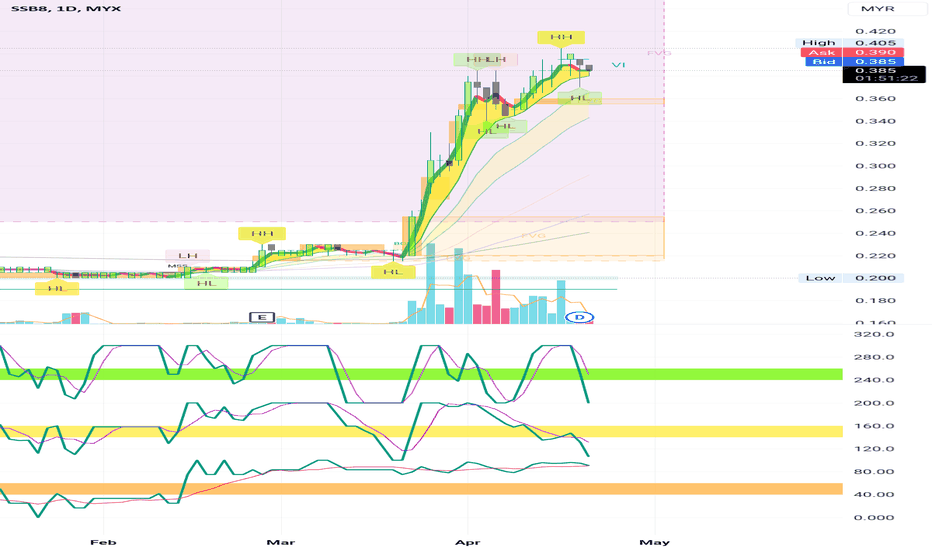
Task: Select the yellow horizontal band in indicator
Action: pyautogui.click(x=421, y=431)
